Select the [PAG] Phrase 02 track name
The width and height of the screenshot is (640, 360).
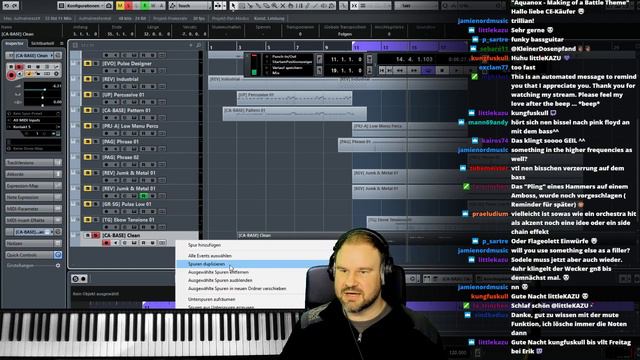click(120, 157)
